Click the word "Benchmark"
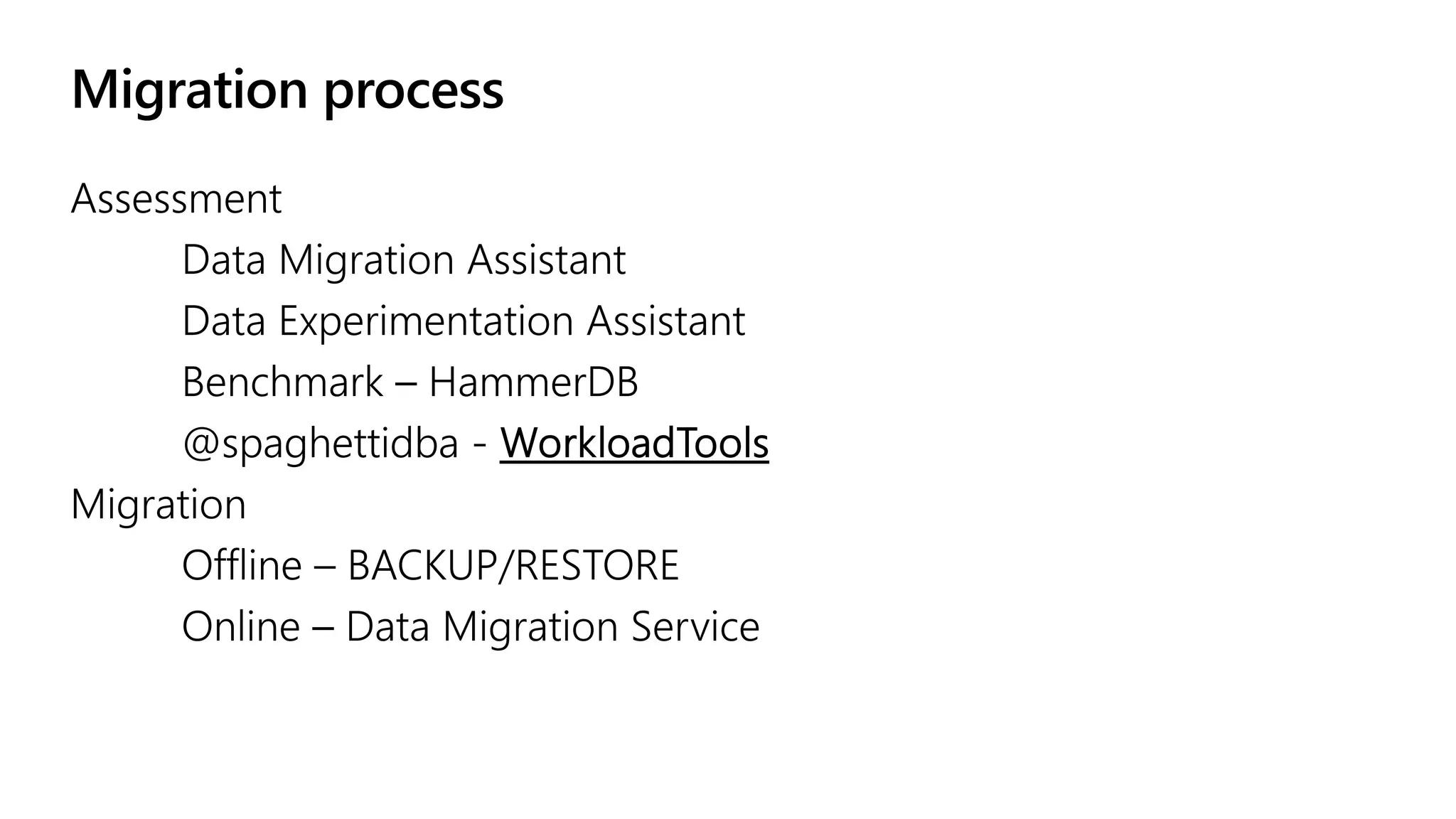The width and height of the screenshot is (1456, 819). [x=282, y=382]
